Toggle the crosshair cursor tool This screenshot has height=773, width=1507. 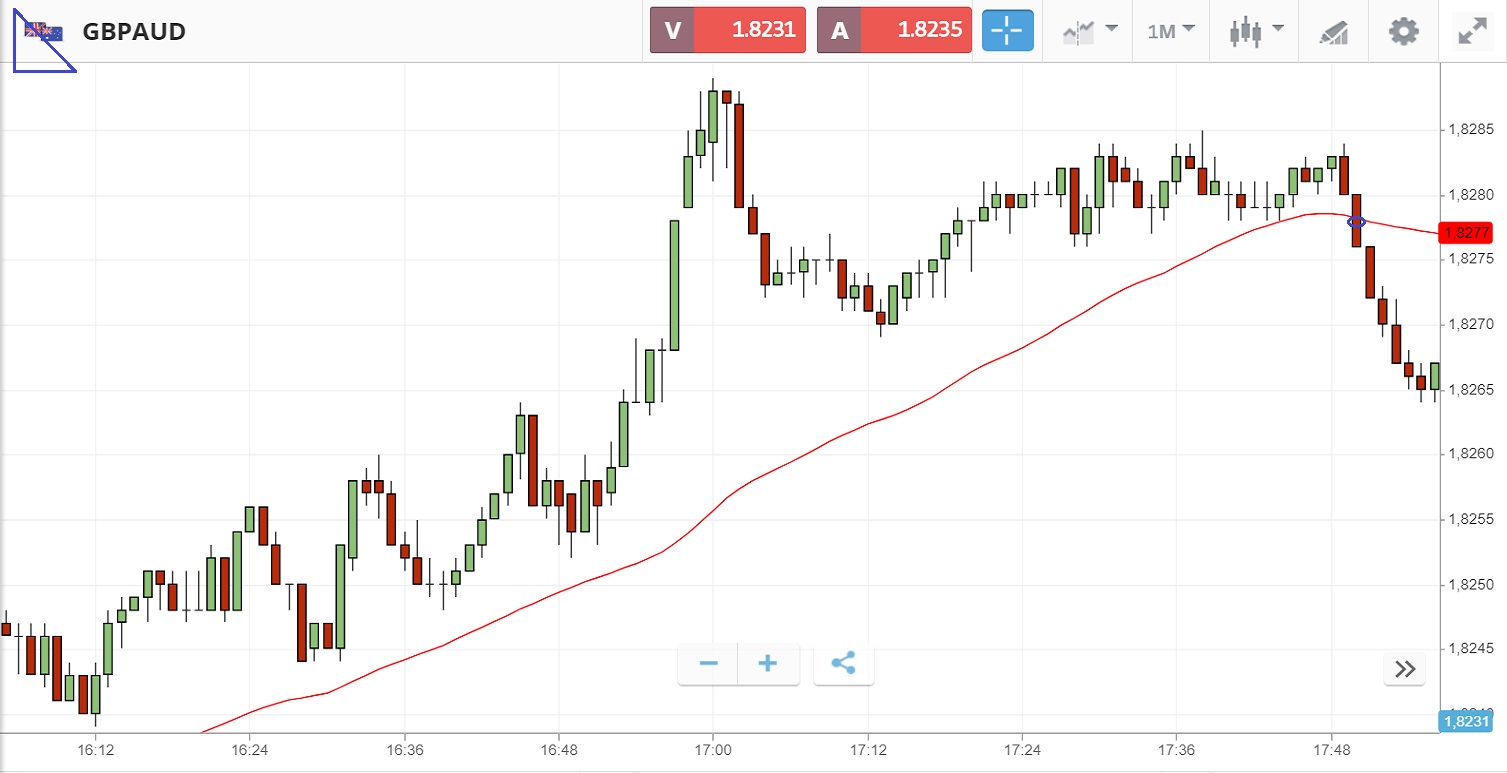coord(1006,31)
